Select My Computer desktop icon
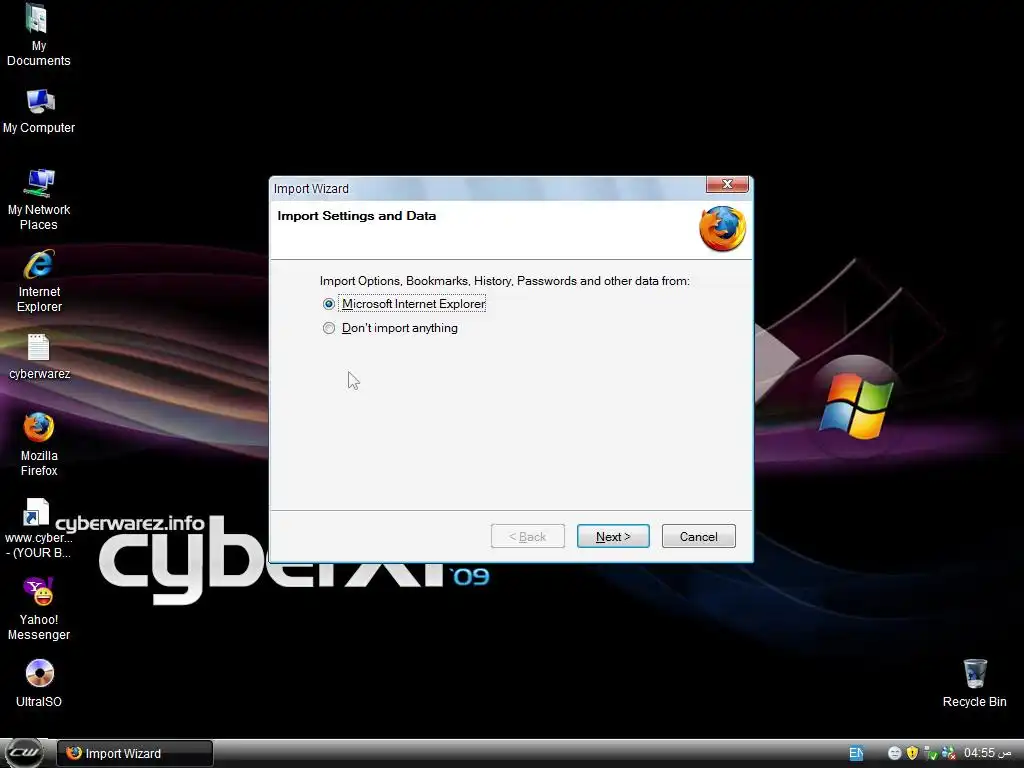 39,111
